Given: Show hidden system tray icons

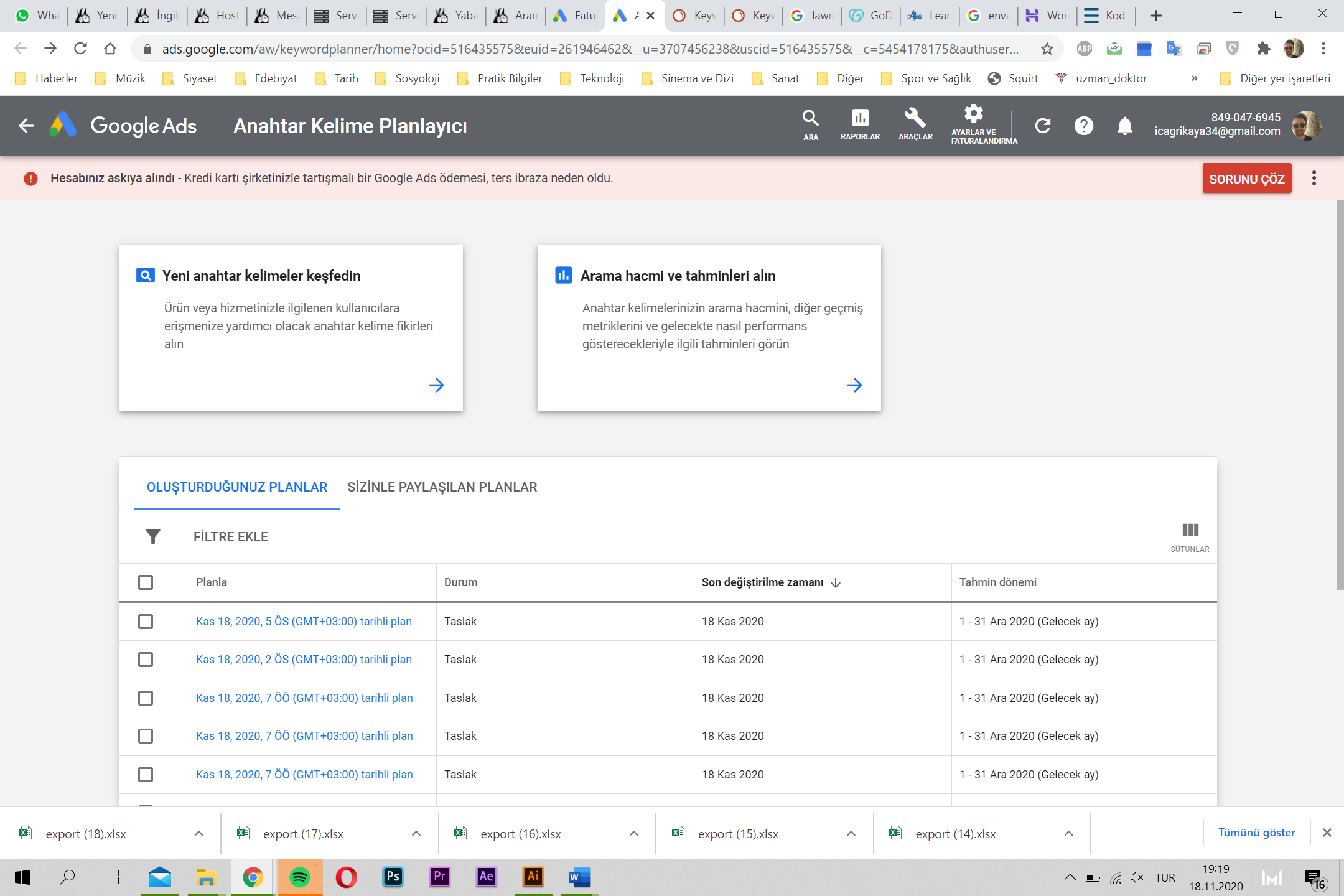Looking at the screenshot, I should [x=1070, y=877].
